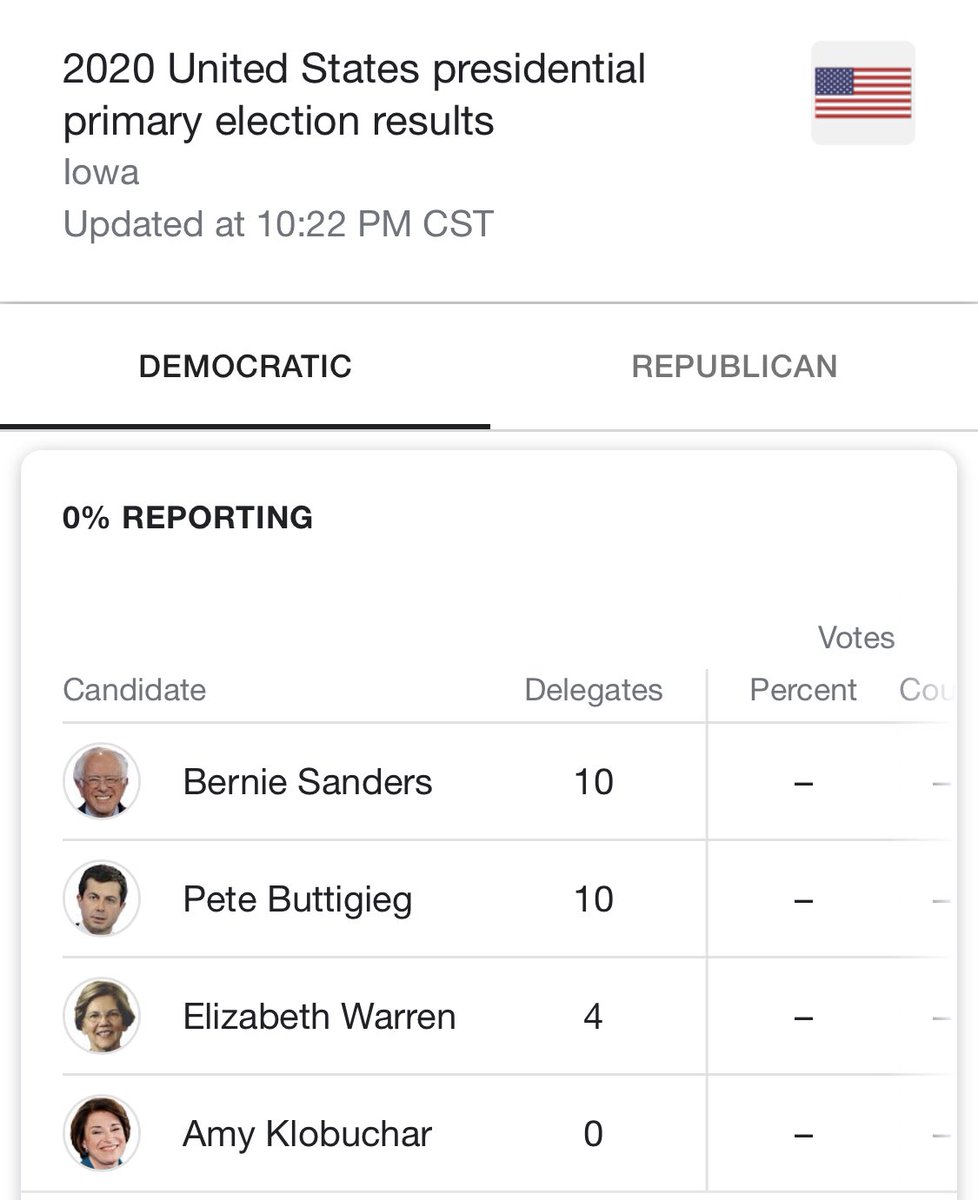The height and width of the screenshot is (1200, 978).
Task: Open the Amy Klobuchar name link
Action: click(x=307, y=1134)
